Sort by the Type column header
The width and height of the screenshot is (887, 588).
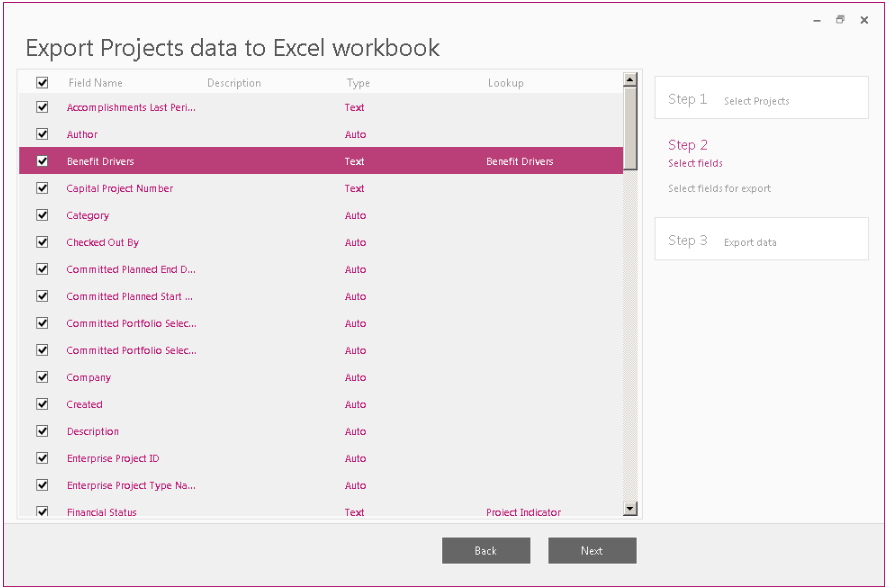[358, 83]
